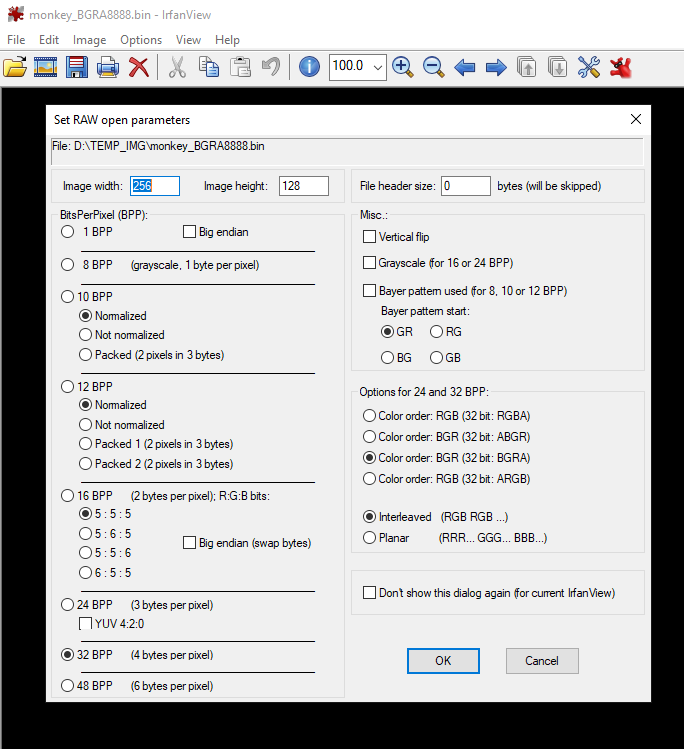Open the Options menu

tap(141, 40)
